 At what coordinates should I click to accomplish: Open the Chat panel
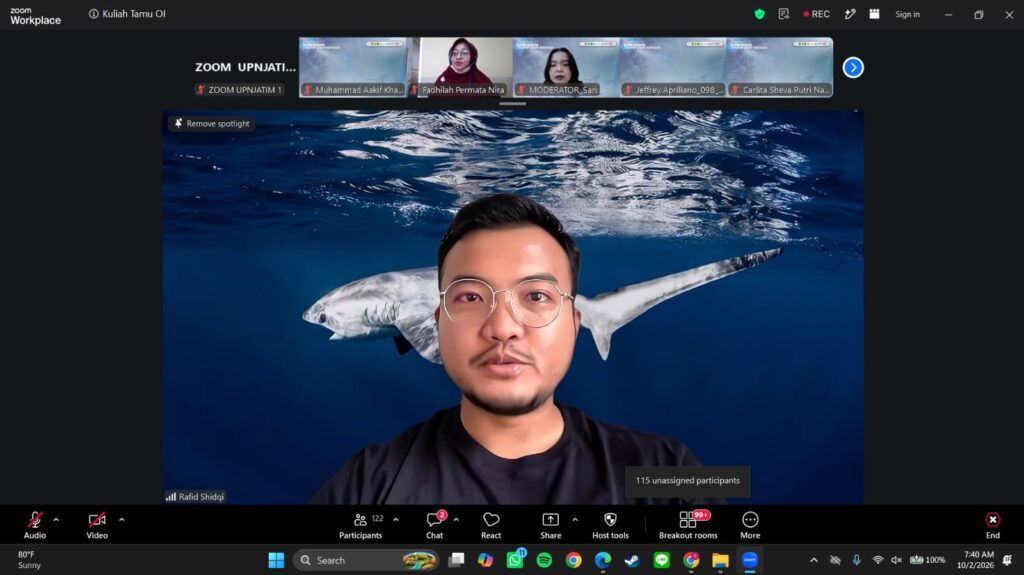tap(434, 525)
